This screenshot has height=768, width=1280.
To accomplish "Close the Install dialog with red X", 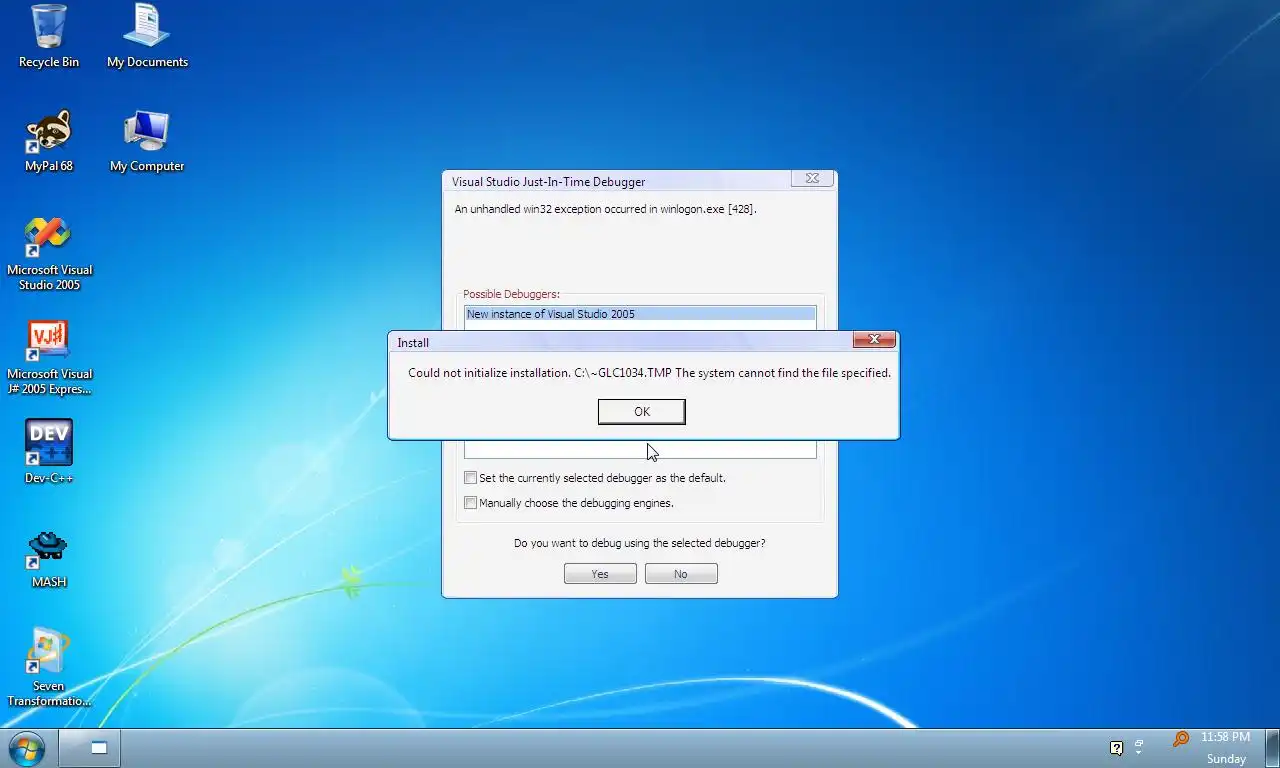I will point(874,340).
